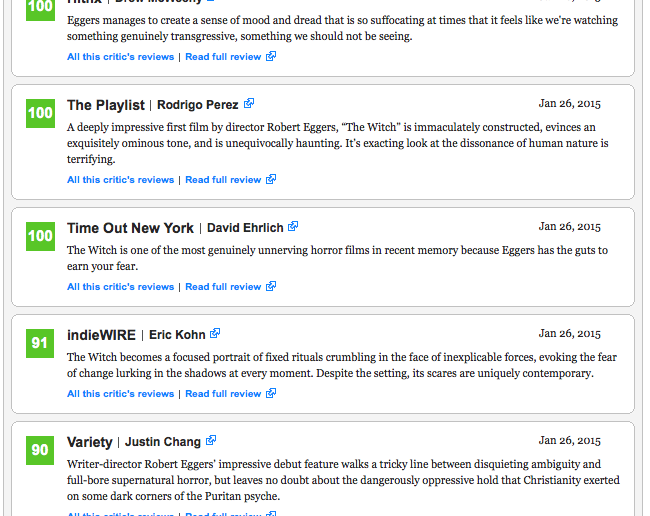
Task: Open critic Rodrigo Perez's profile
Action: (x=198, y=105)
